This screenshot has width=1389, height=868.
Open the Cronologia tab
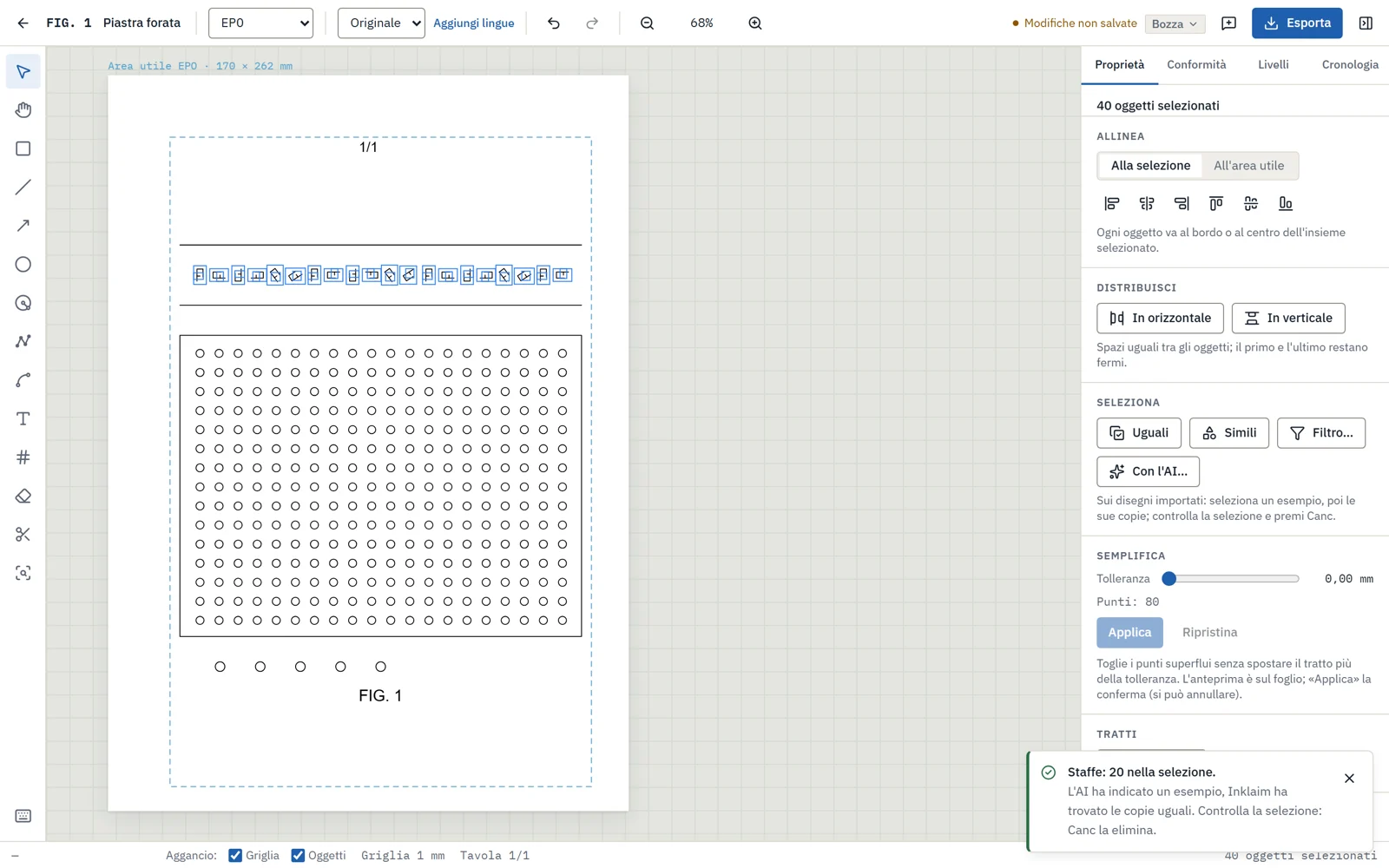(1350, 65)
